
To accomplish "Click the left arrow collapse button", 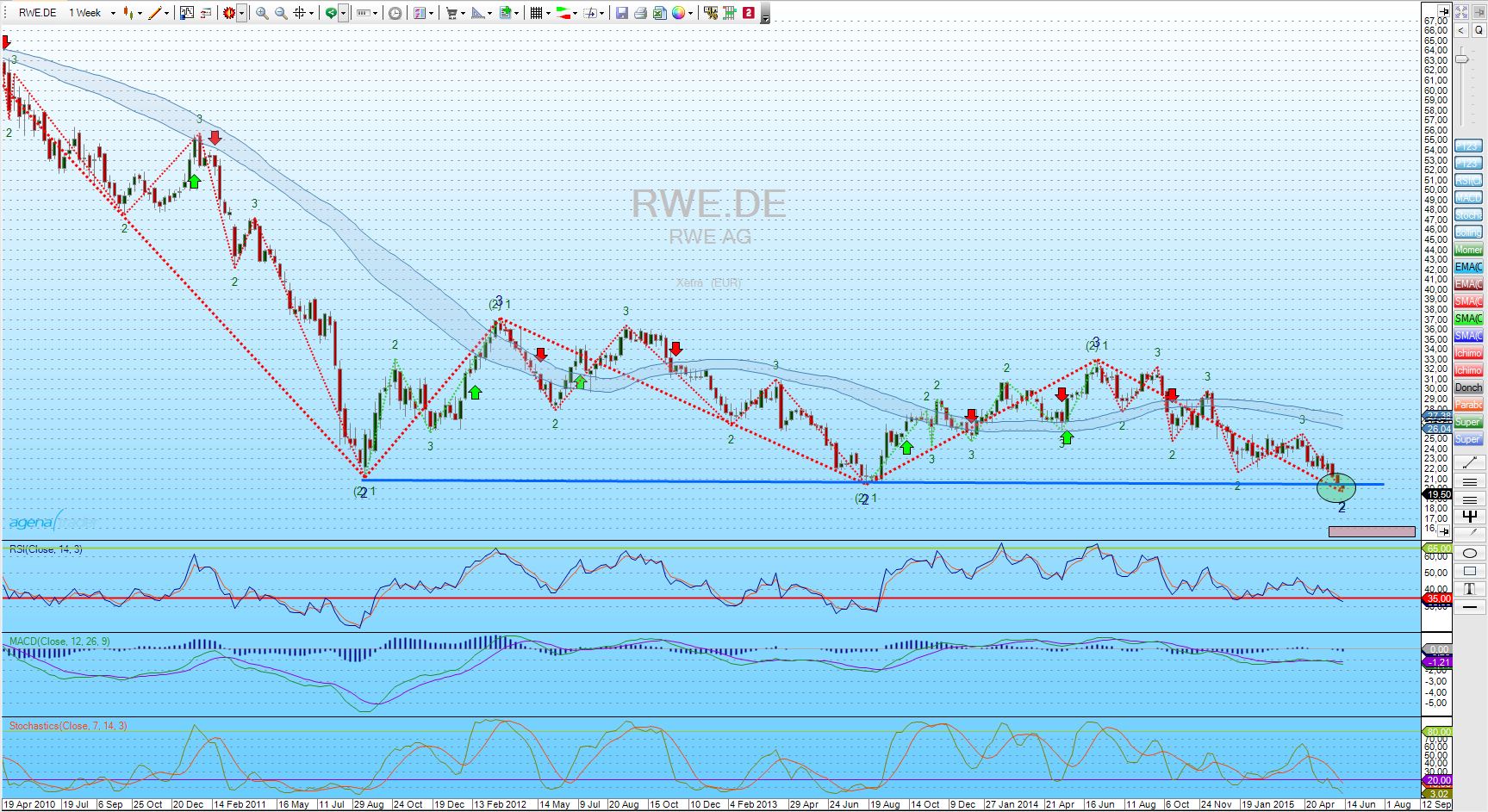I will pos(1461,30).
